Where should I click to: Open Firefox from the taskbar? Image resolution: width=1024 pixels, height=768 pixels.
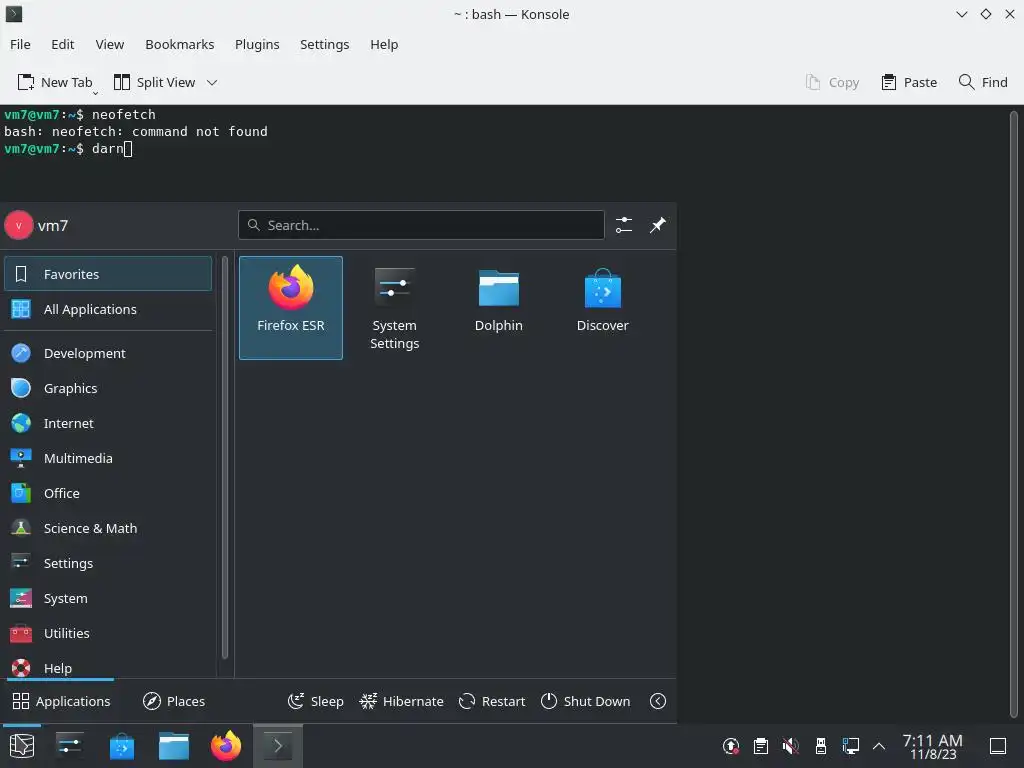tap(226, 746)
